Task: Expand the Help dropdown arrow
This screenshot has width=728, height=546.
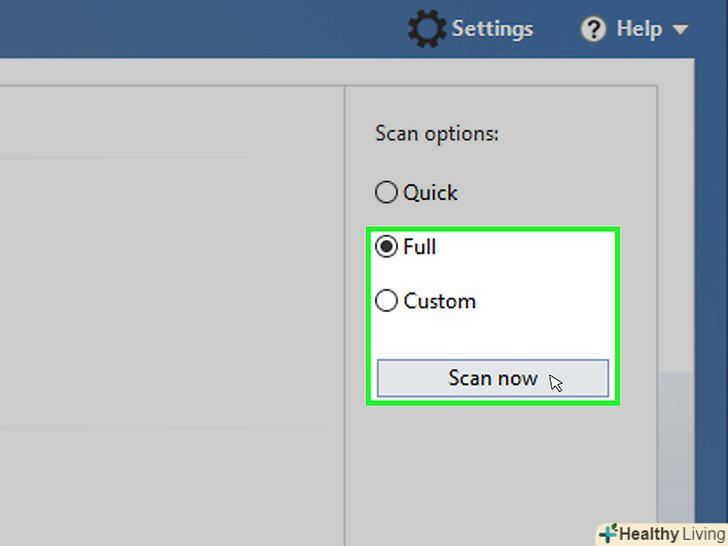Action: pos(680,30)
